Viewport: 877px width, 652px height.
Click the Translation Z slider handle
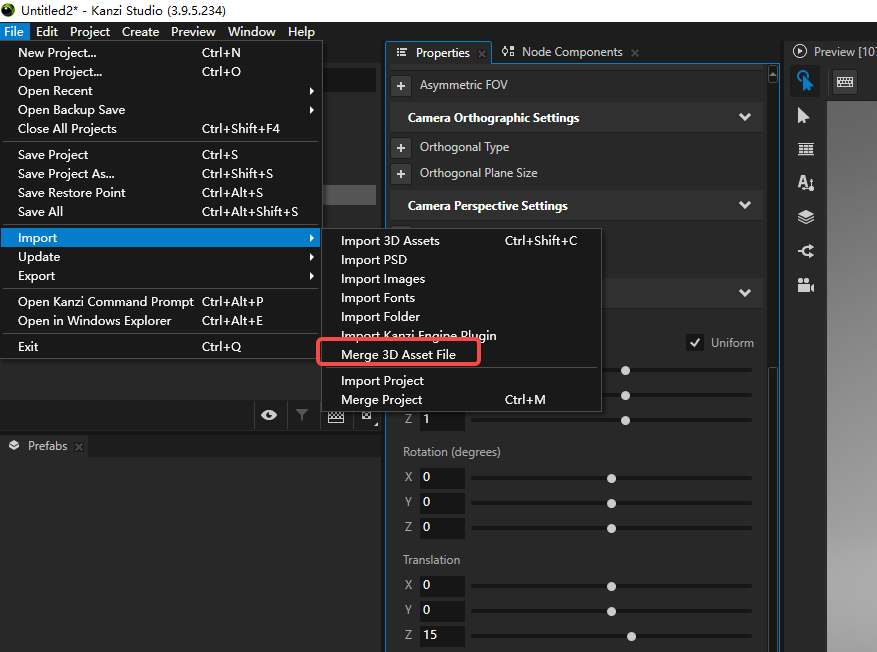[x=631, y=636]
